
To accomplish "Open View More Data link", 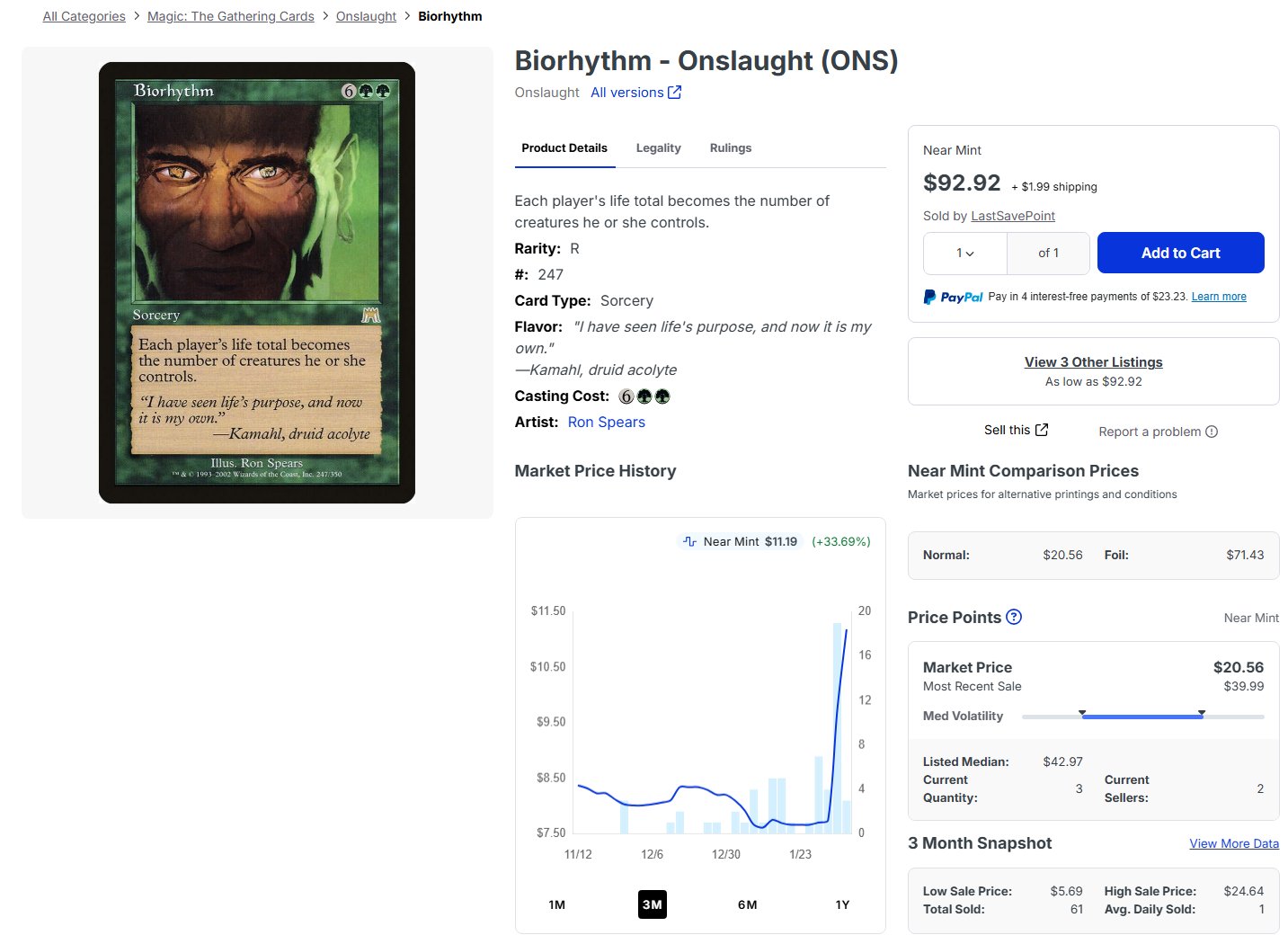I will tap(1234, 843).
